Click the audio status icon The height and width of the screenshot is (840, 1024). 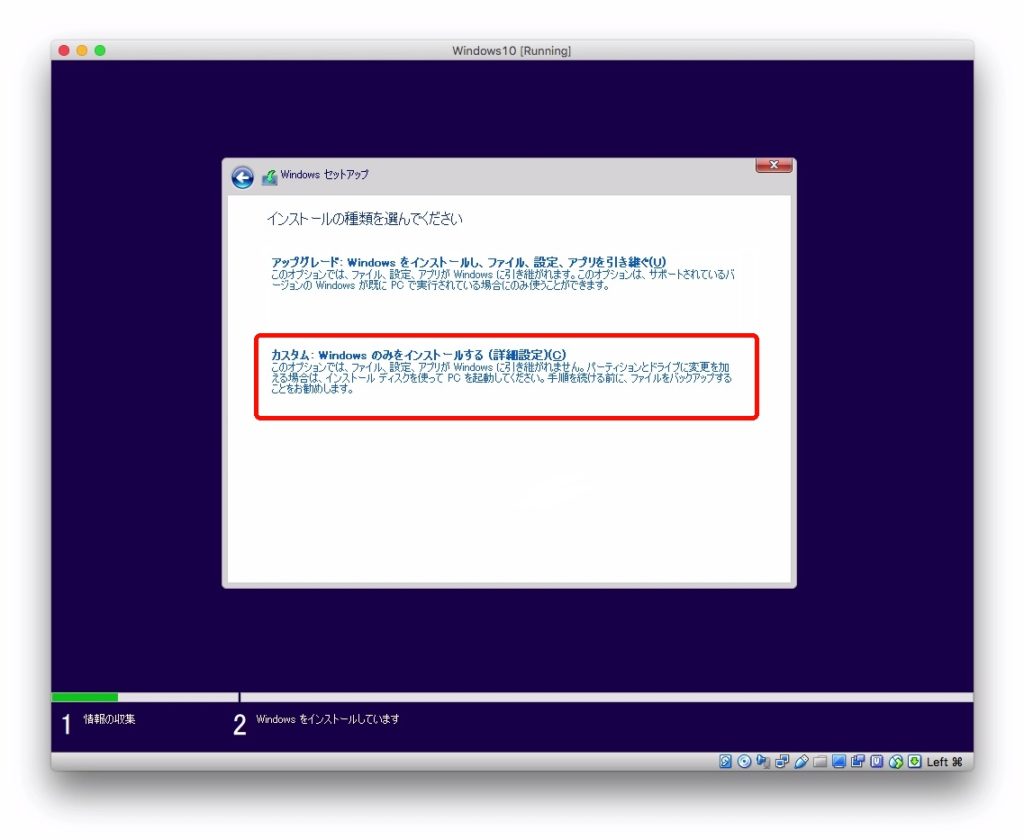763,762
